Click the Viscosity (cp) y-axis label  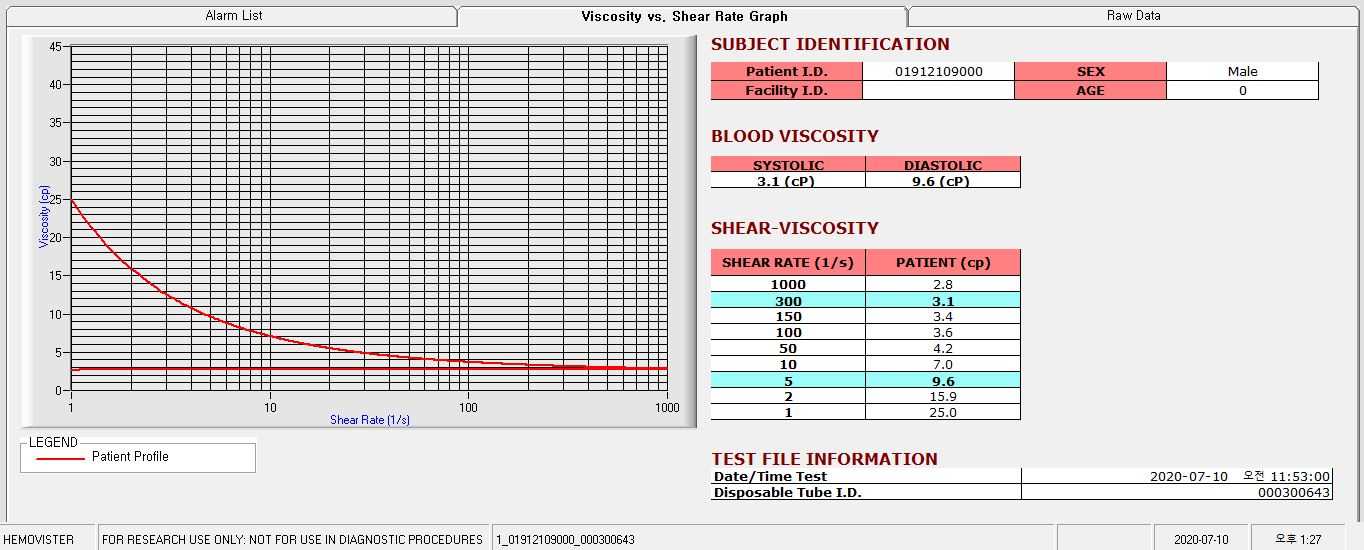tap(44, 217)
